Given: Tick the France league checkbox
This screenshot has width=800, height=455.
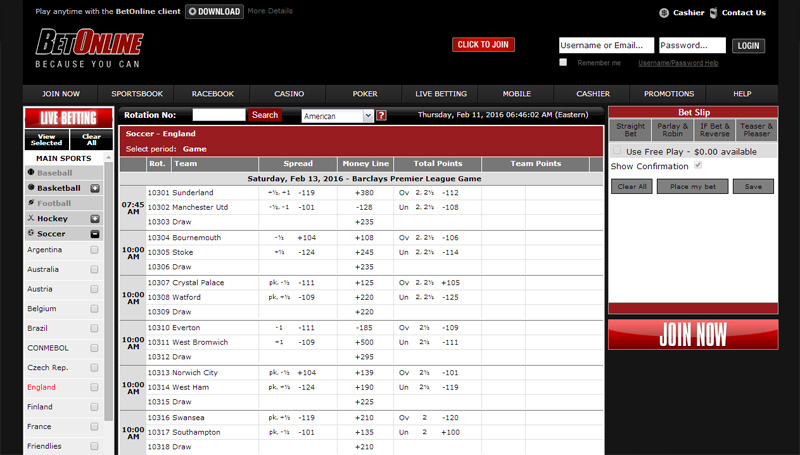Looking at the screenshot, I should pos(94,426).
